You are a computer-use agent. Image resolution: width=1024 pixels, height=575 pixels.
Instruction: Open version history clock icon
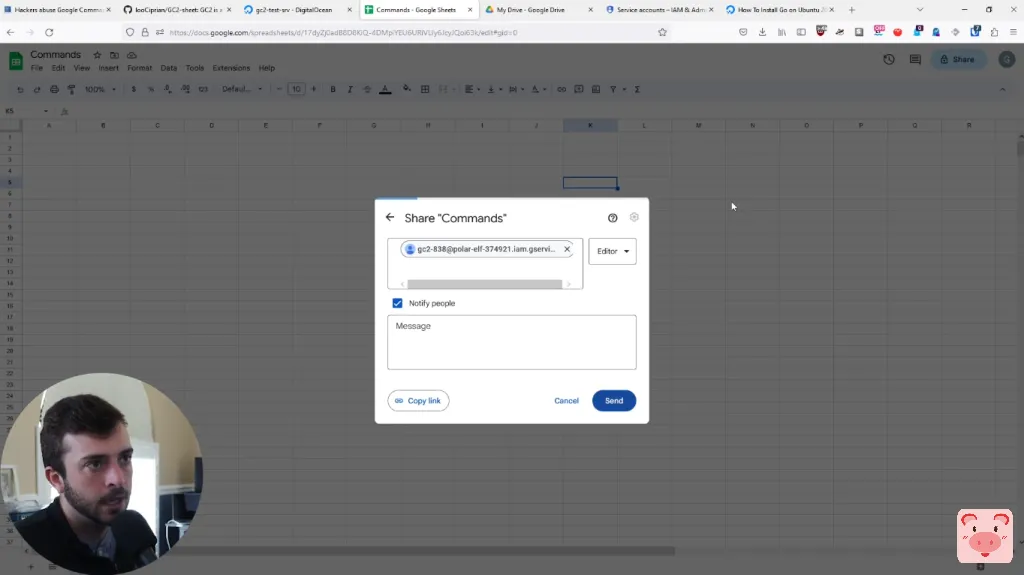[889, 60]
